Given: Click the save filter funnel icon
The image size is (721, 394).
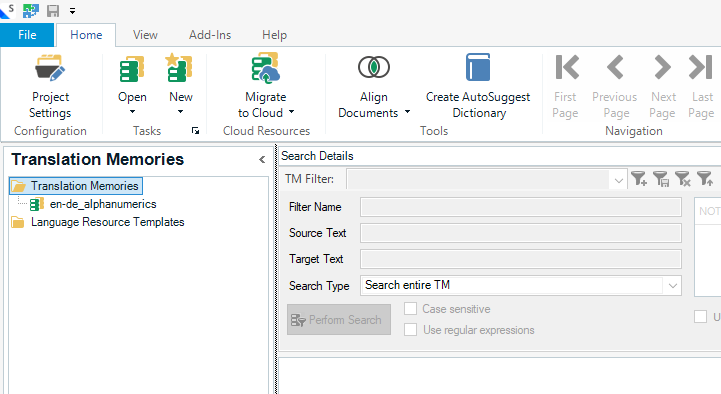Looking at the screenshot, I should [x=660, y=178].
